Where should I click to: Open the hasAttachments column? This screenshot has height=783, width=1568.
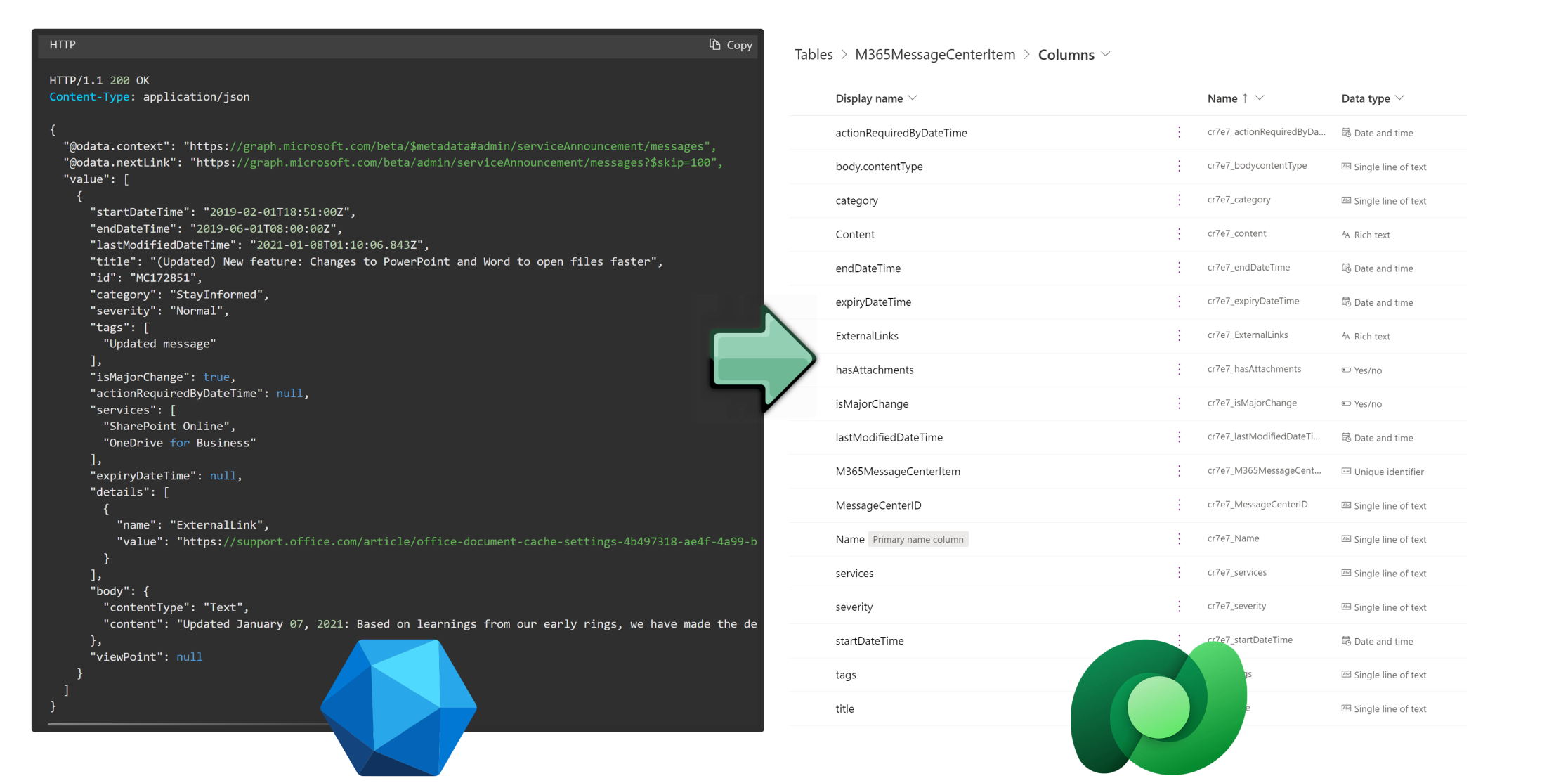874,370
